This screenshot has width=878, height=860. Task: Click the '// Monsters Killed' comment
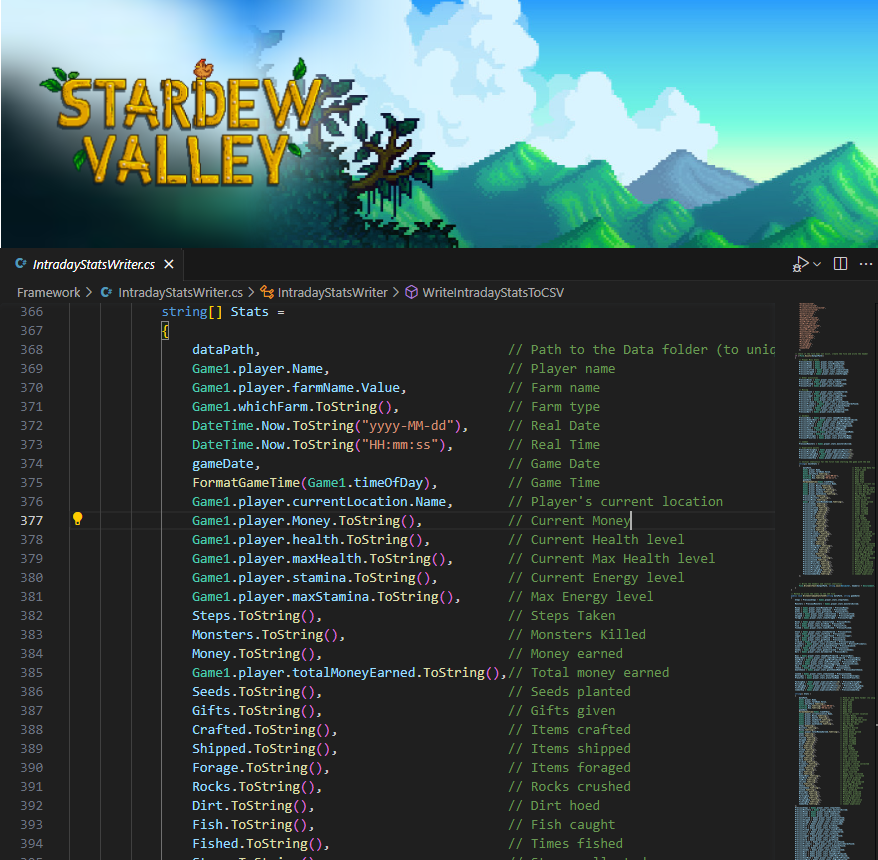click(x=577, y=635)
